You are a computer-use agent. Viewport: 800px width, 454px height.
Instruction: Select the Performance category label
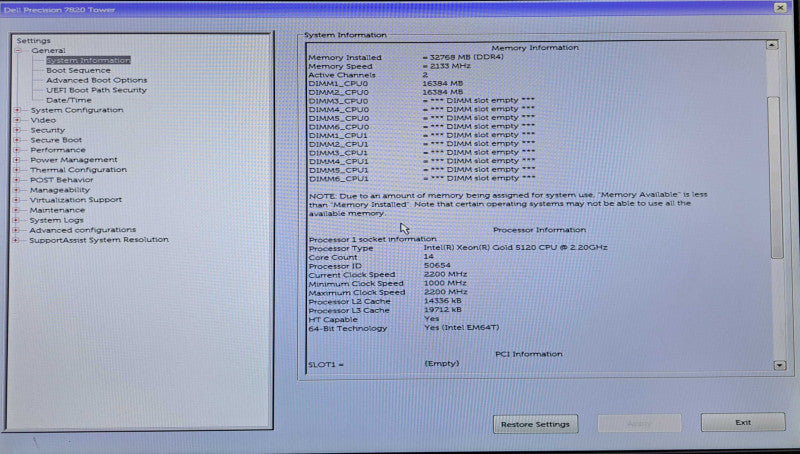[x=58, y=150]
